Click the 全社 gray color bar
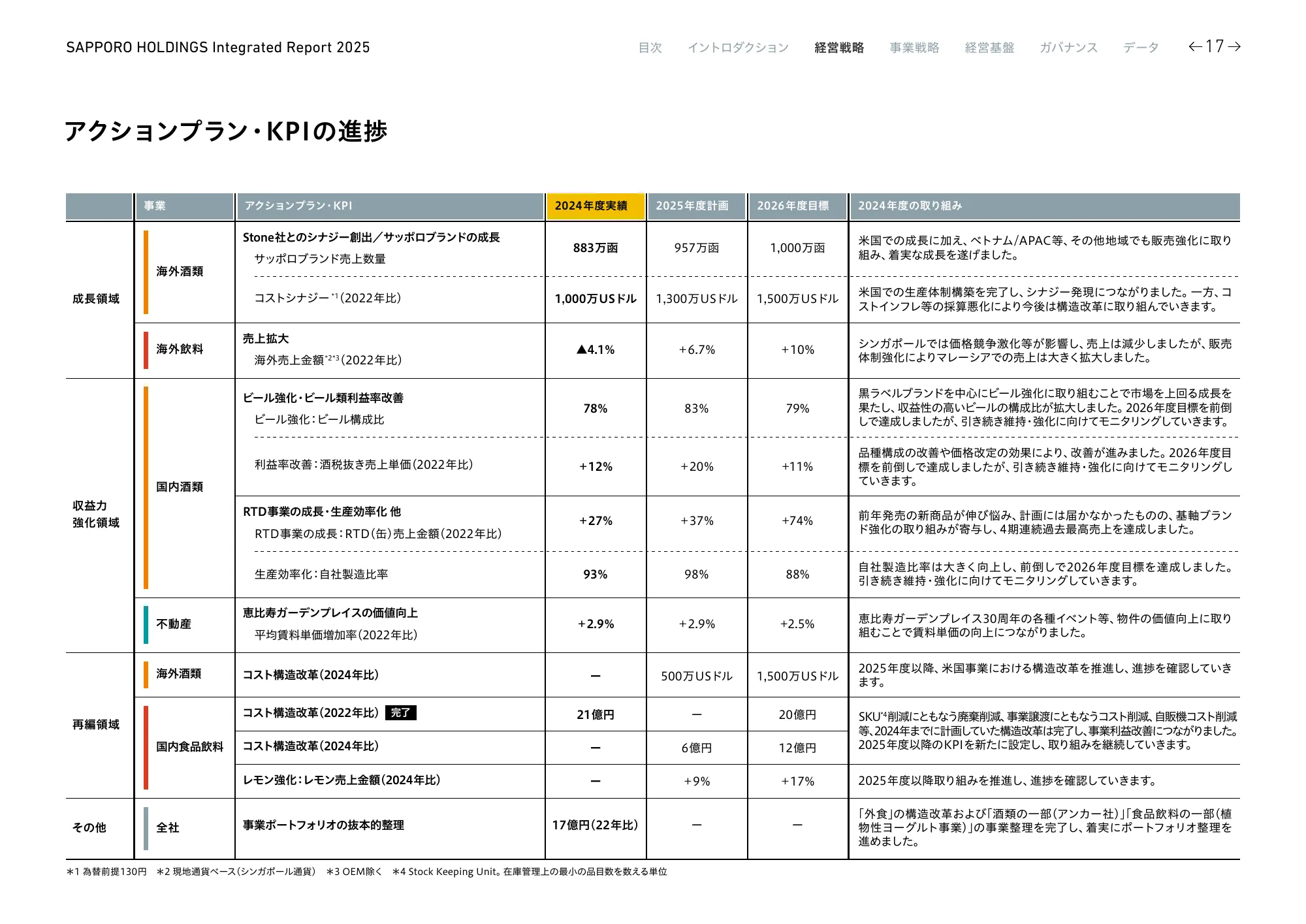This screenshot has width=1306, height=924. (x=146, y=828)
